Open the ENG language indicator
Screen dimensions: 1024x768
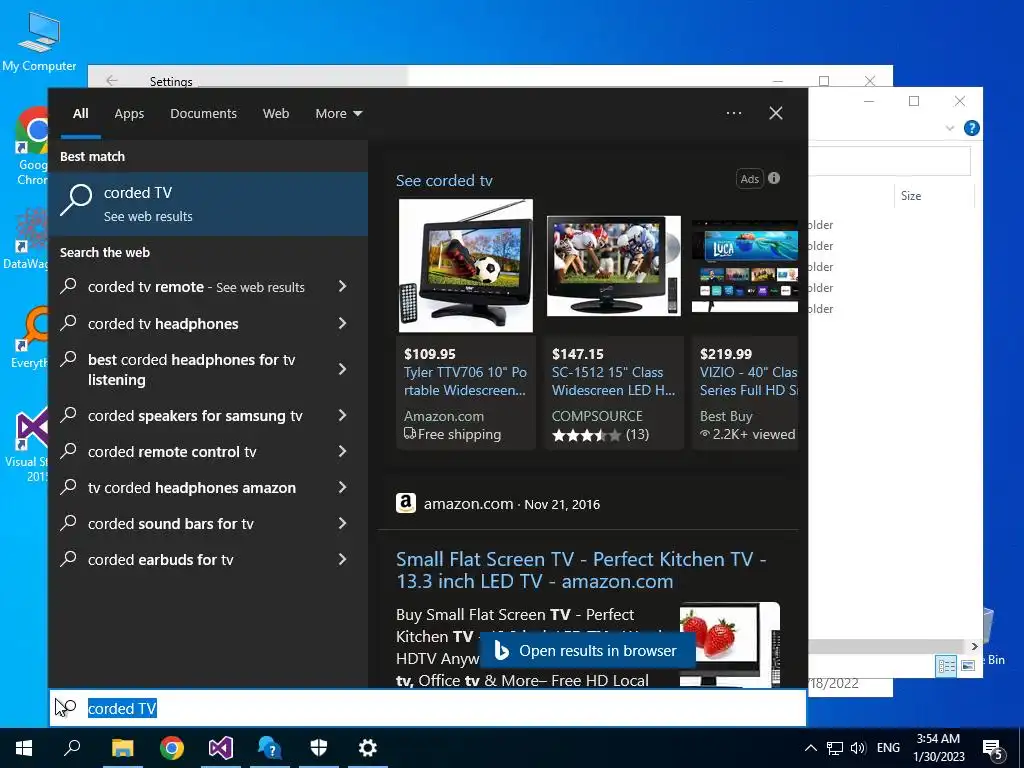[x=888, y=748]
